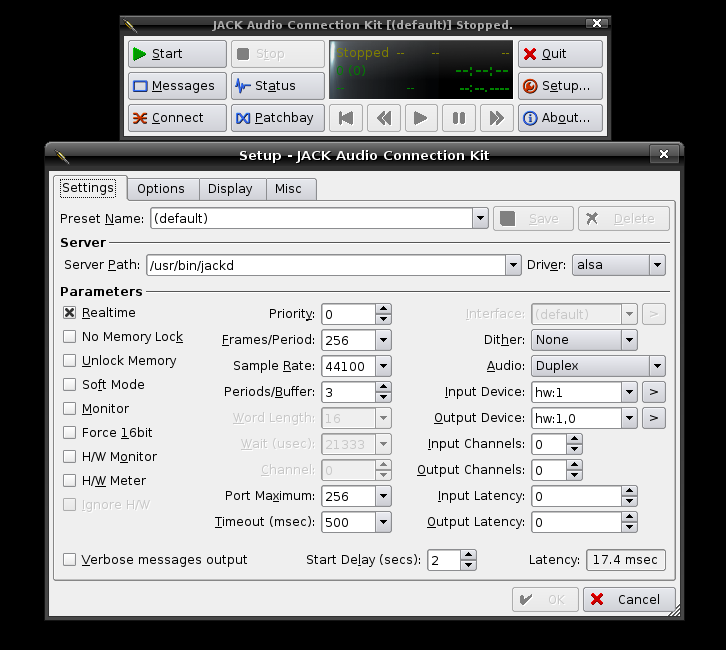The height and width of the screenshot is (650, 726).
Task: Enable Verbose messages output checkbox
Action: (69, 560)
